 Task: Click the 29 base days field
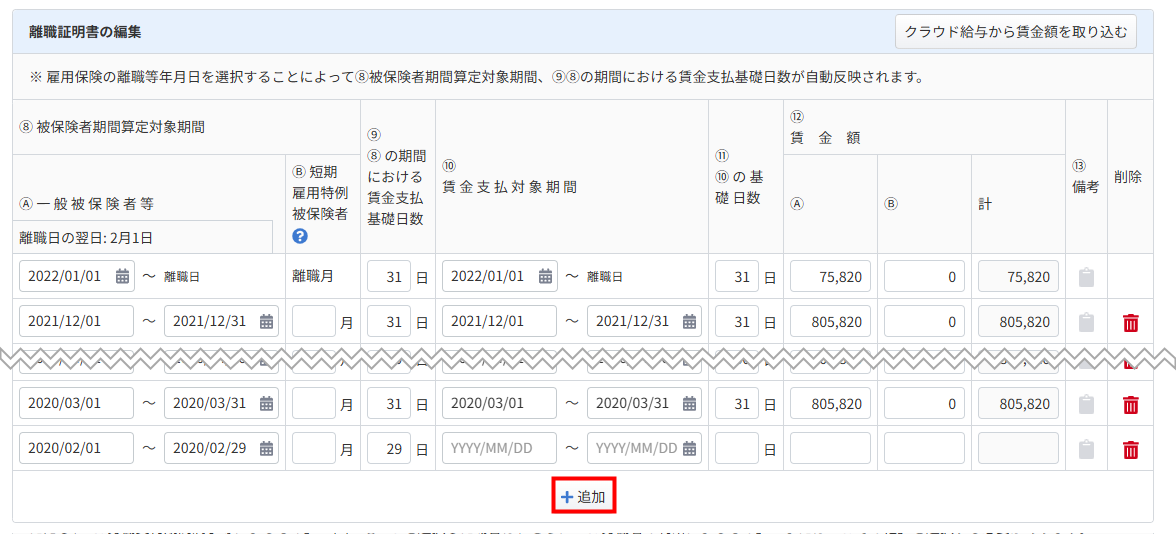[x=388, y=449]
